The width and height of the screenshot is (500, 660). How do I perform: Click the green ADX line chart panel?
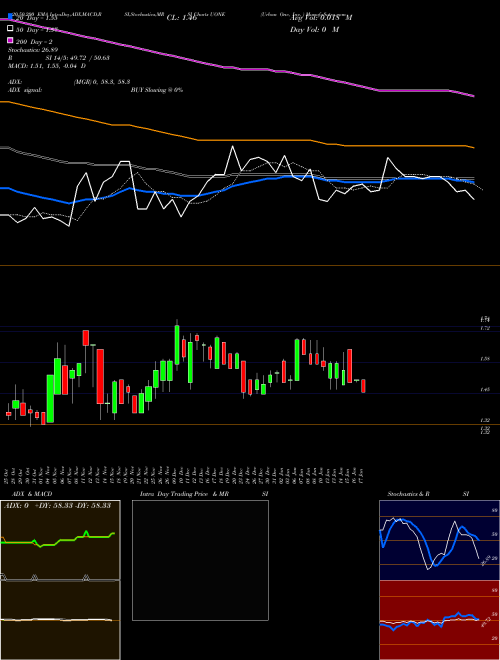(60, 540)
